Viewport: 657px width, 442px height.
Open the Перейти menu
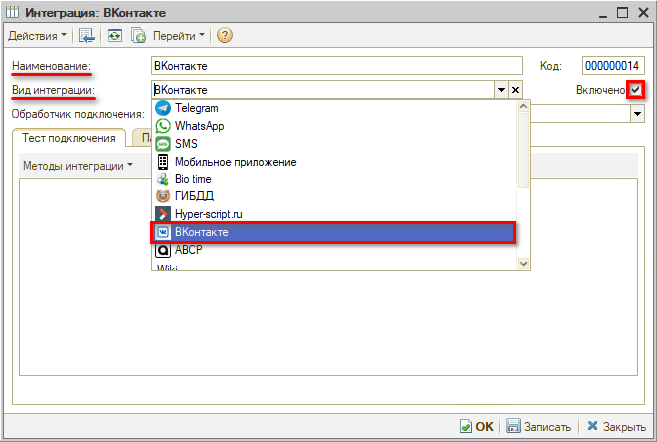pos(178,36)
